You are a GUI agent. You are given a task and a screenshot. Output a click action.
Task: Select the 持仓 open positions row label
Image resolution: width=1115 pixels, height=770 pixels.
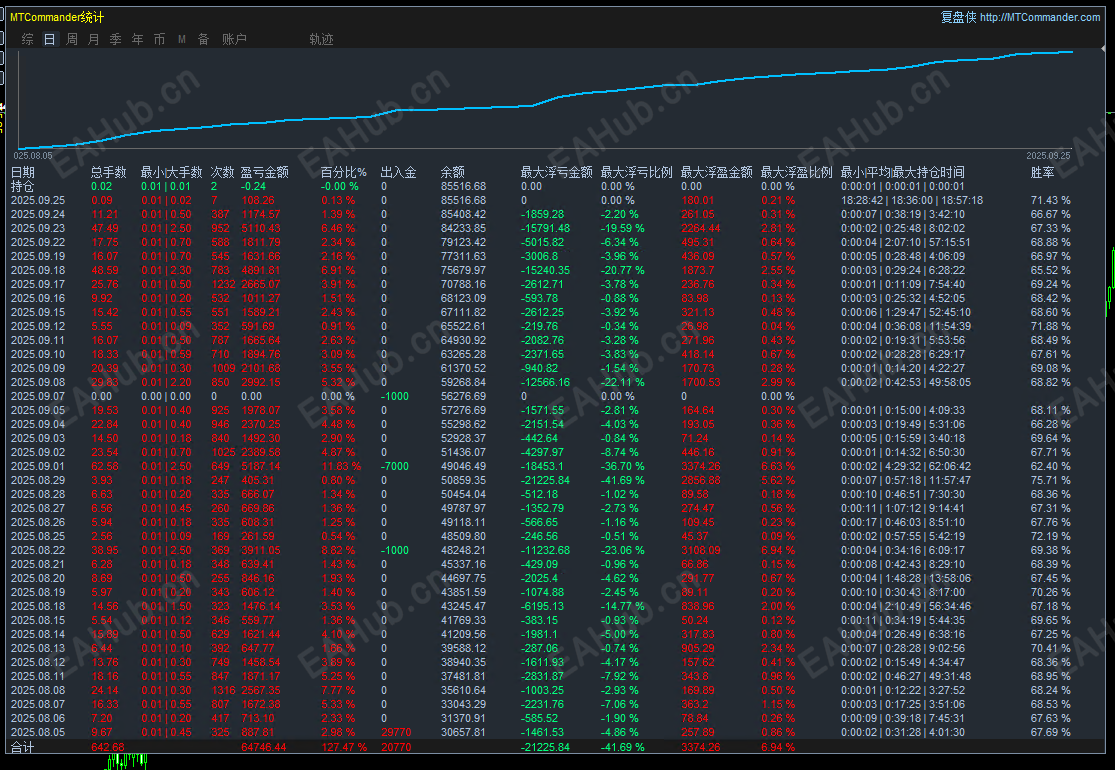23,186
